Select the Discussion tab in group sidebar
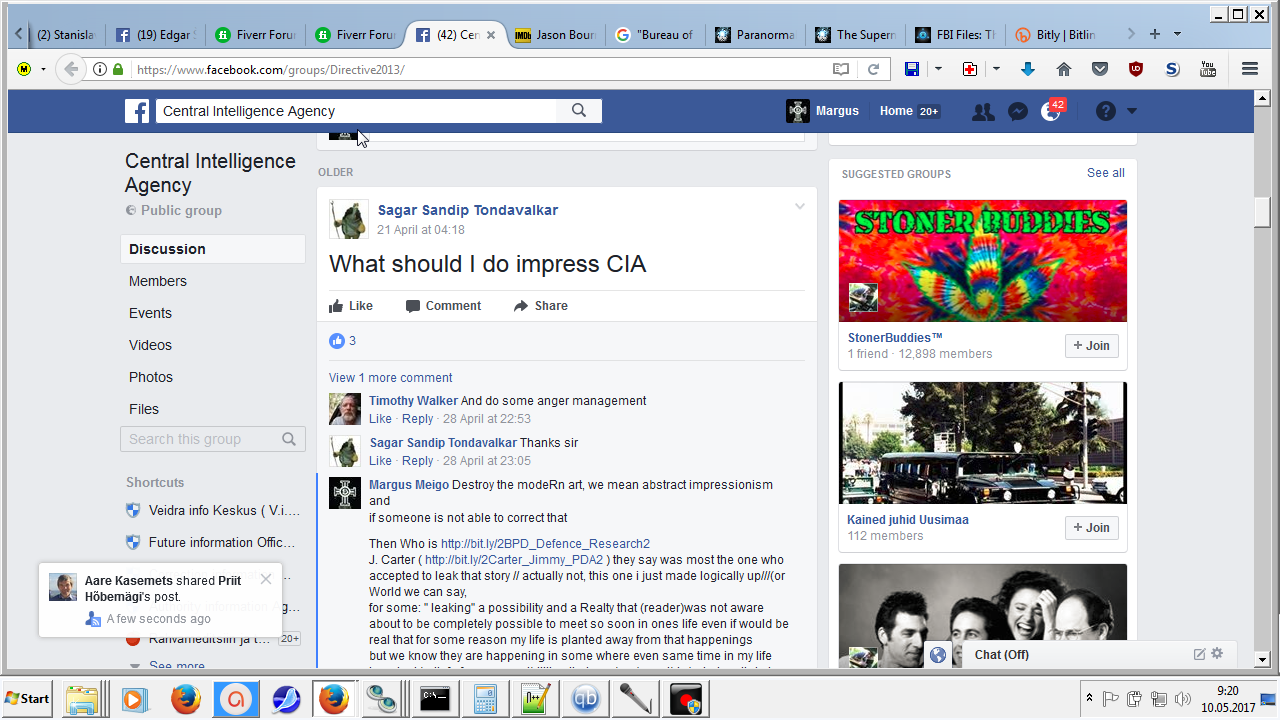Image resolution: width=1280 pixels, height=720 pixels. [213, 249]
